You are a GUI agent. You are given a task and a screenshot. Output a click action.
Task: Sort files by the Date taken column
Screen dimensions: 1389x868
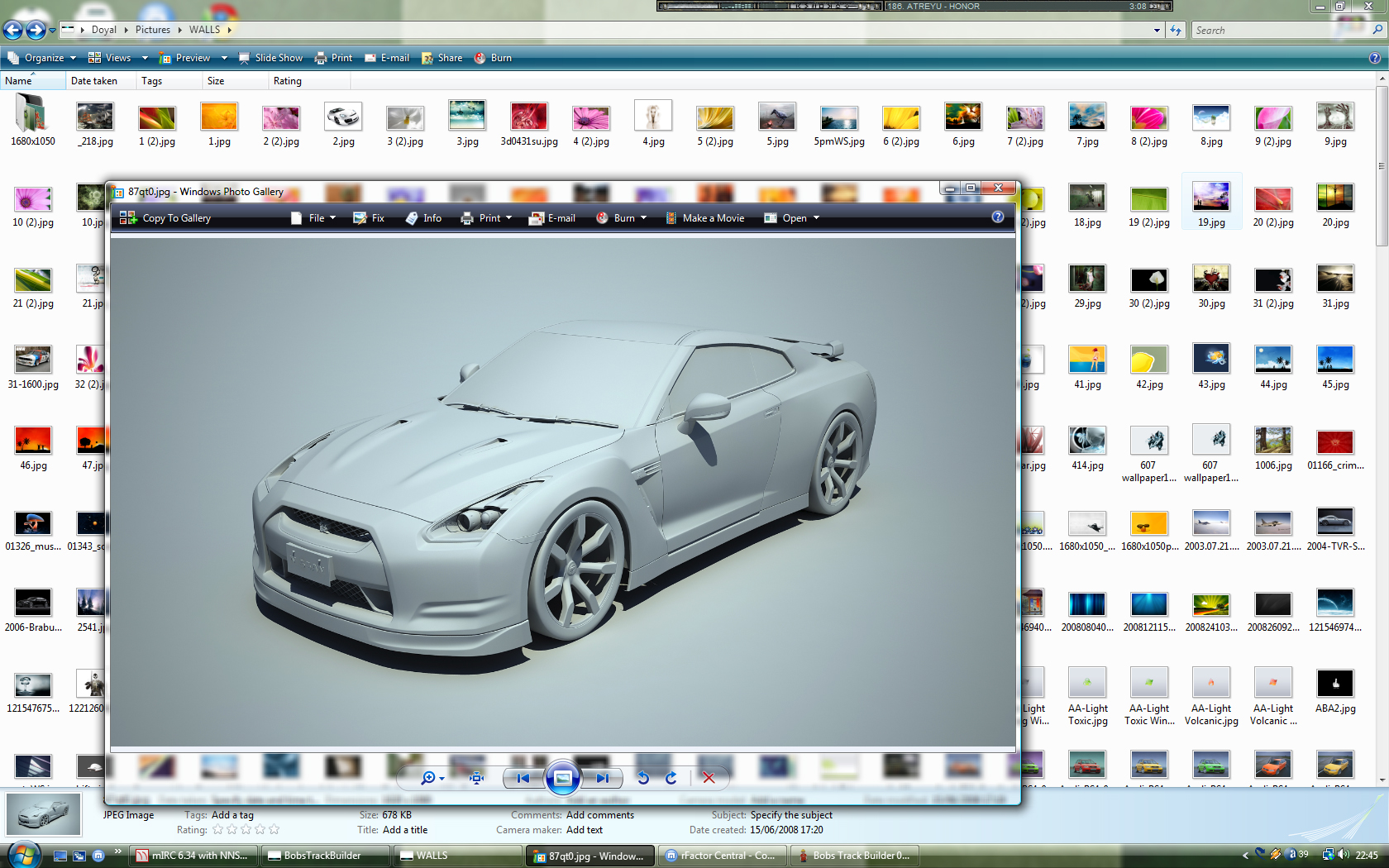tap(94, 81)
